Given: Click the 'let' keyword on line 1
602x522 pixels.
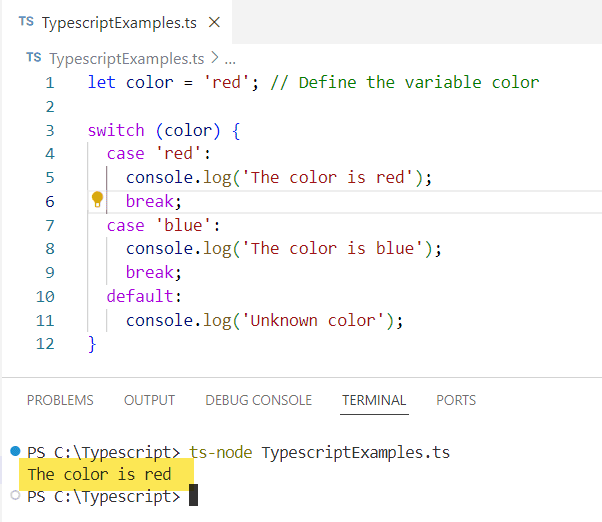Looking at the screenshot, I should point(102,82).
